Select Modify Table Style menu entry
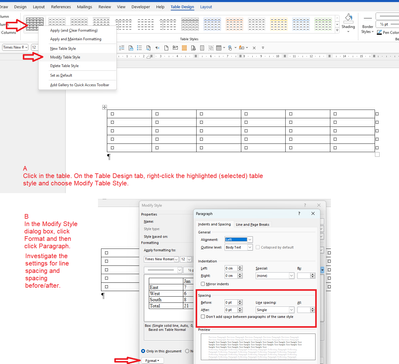The height and width of the screenshot is (364, 399). pyautogui.click(x=65, y=57)
